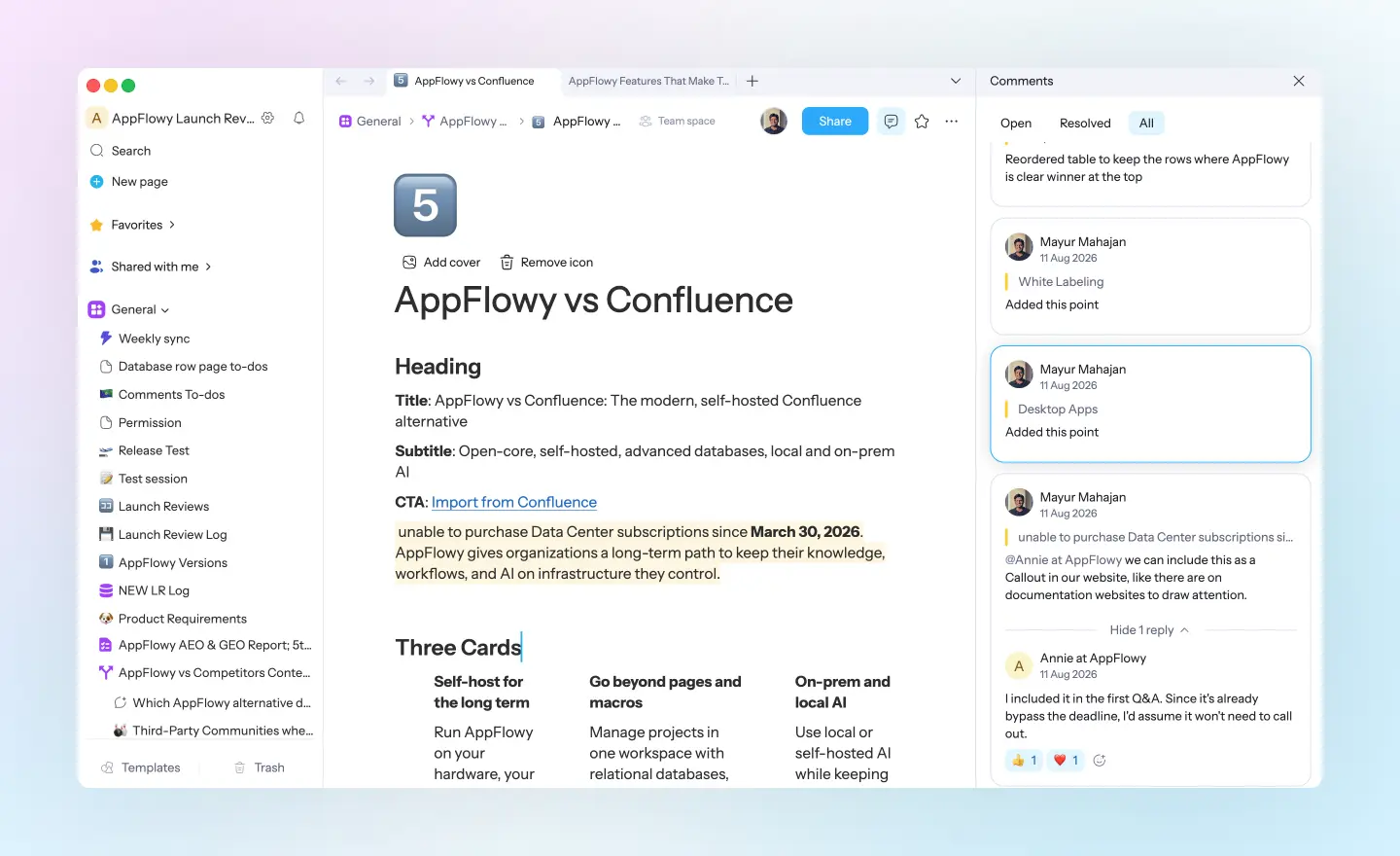
Task: Favorite this page with the star icon
Action: click(922, 122)
